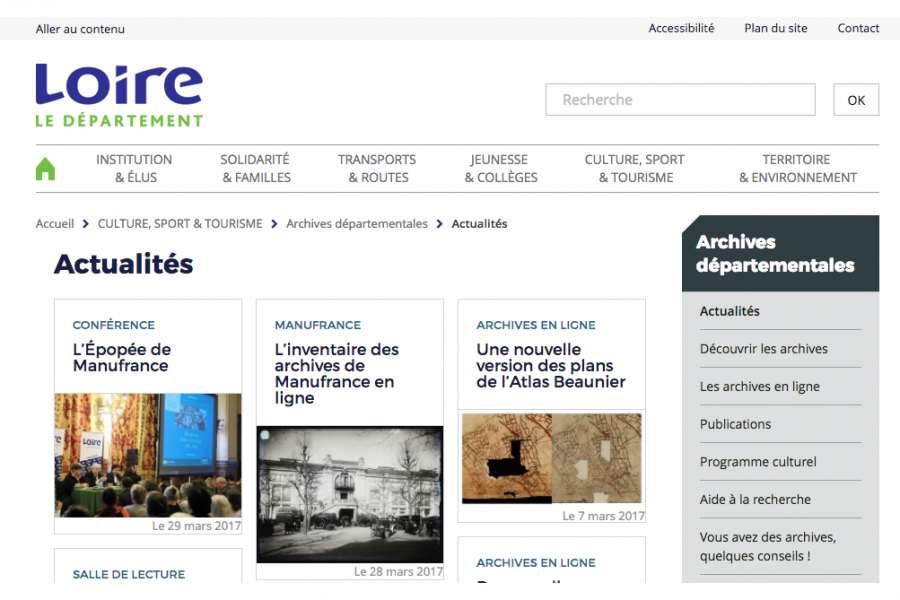The image size is (900, 600).
Task: Click the green home icon
Action: coord(45,168)
